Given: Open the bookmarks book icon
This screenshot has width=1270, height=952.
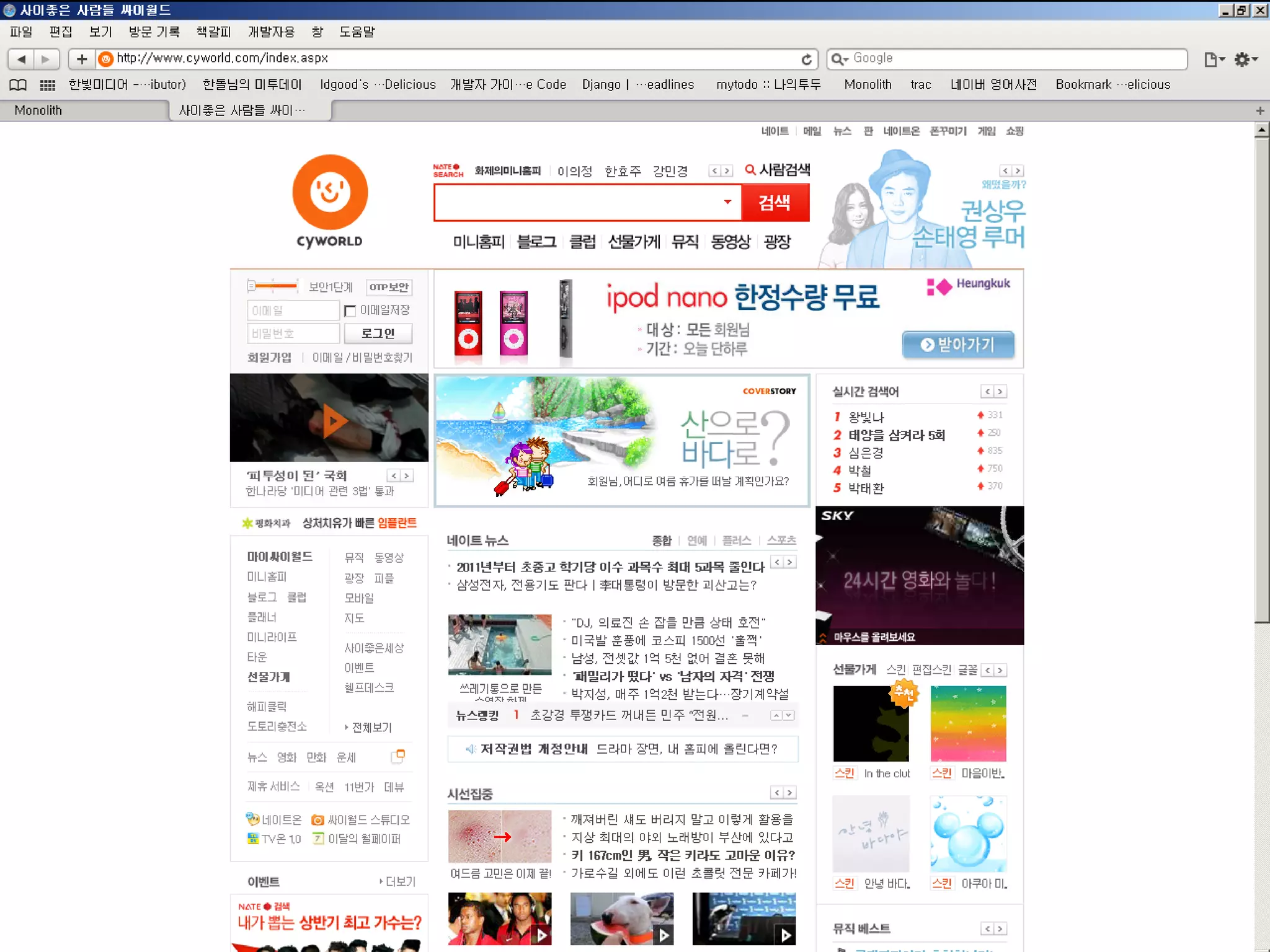Looking at the screenshot, I should 18,85.
